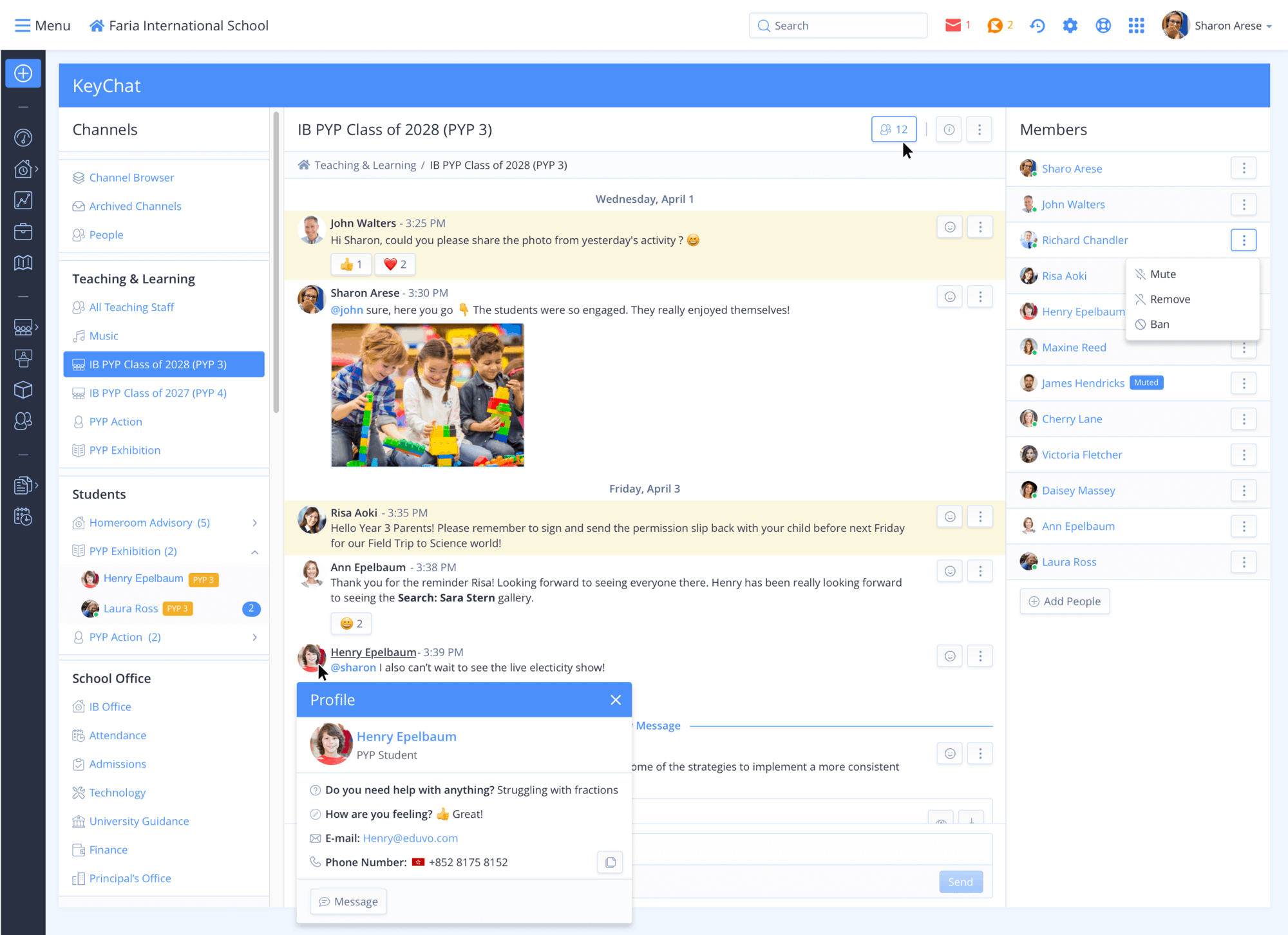Close the Profile popup

(616, 700)
